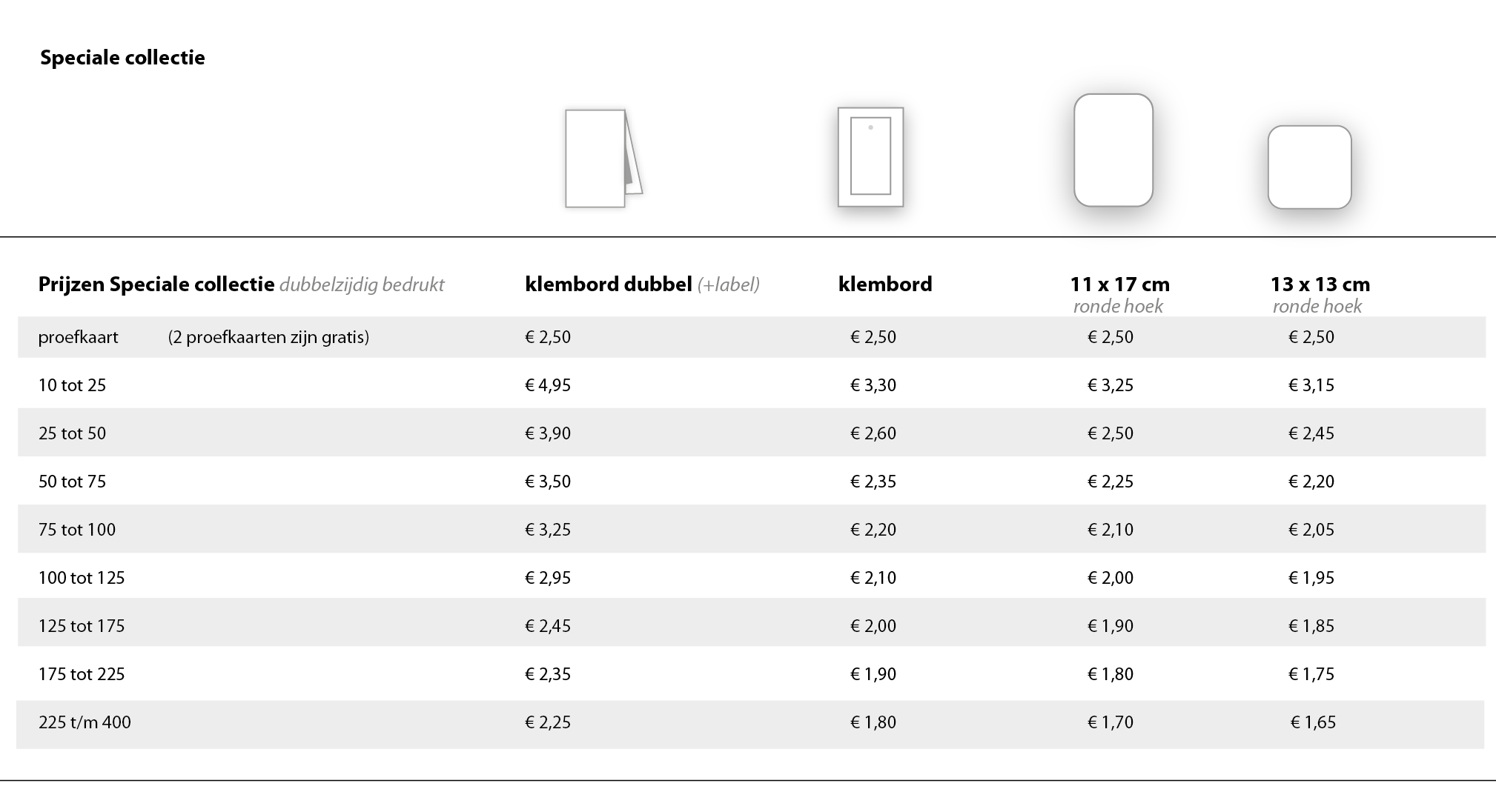Viewport: 1496px width, 812px height.
Task: Click the € 1,65 price cell
Action: coord(1313,722)
